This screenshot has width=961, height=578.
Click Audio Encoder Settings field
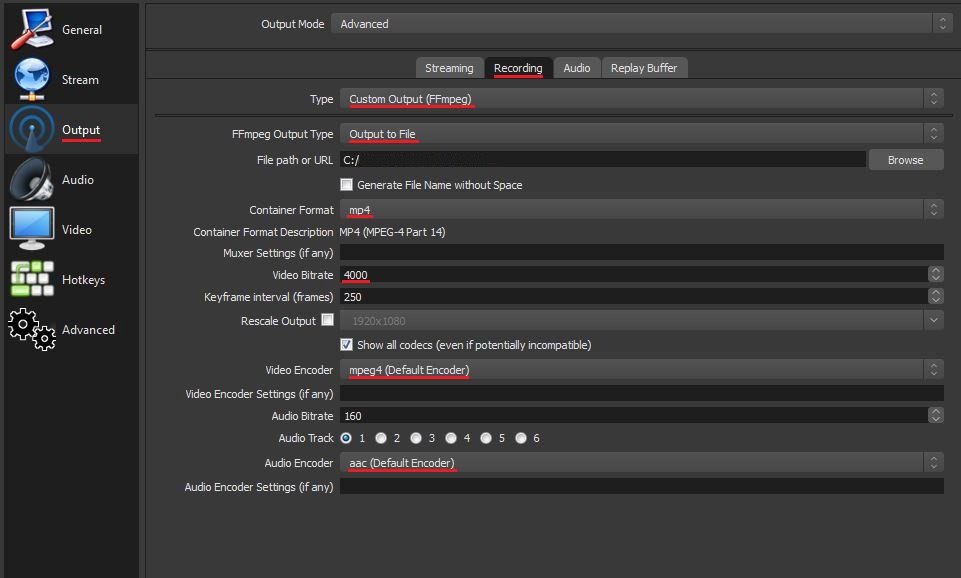[x=642, y=487]
